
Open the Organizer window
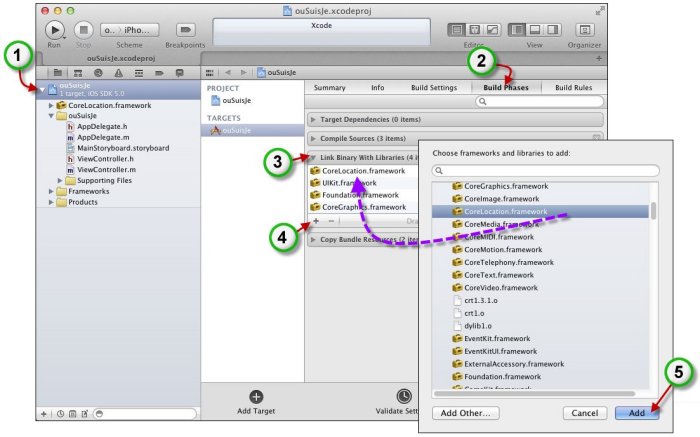(584, 30)
